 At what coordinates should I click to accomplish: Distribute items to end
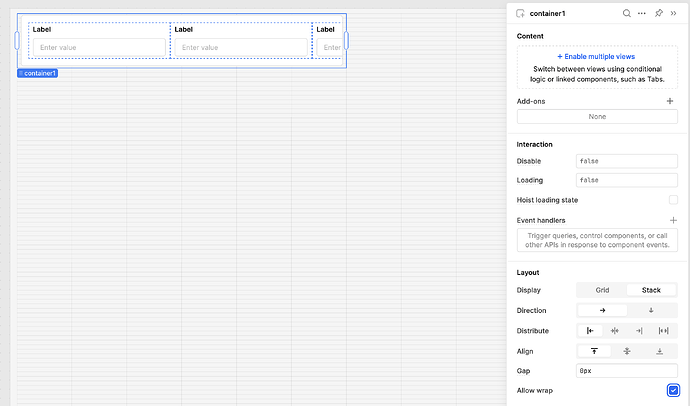click(x=639, y=331)
